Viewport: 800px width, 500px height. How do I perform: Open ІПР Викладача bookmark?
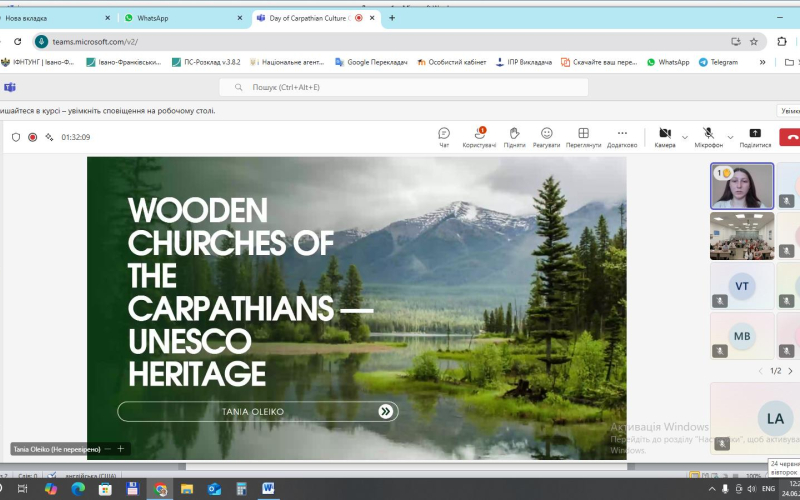point(524,62)
